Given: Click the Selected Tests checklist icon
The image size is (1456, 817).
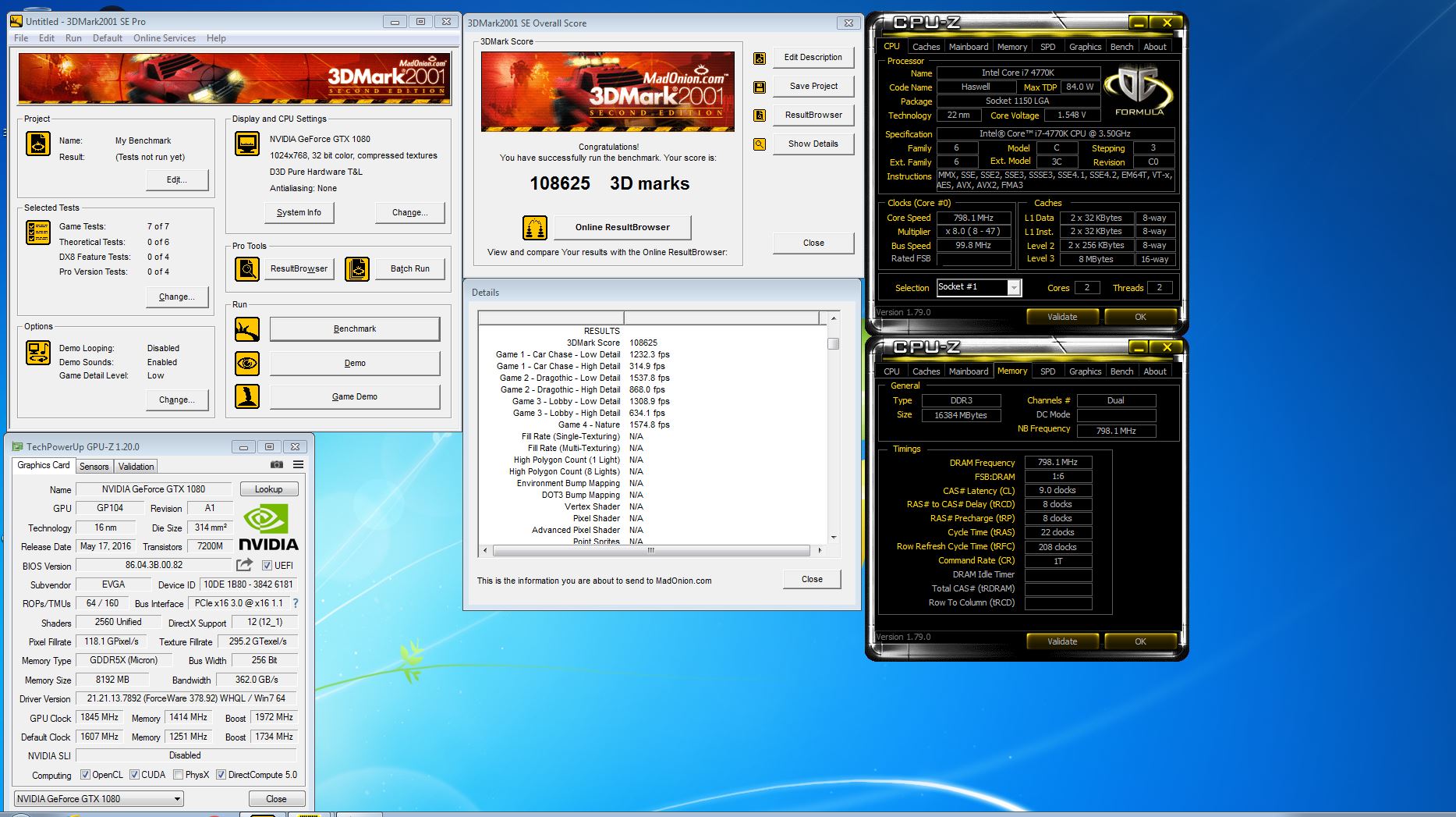Looking at the screenshot, I should click(38, 233).
